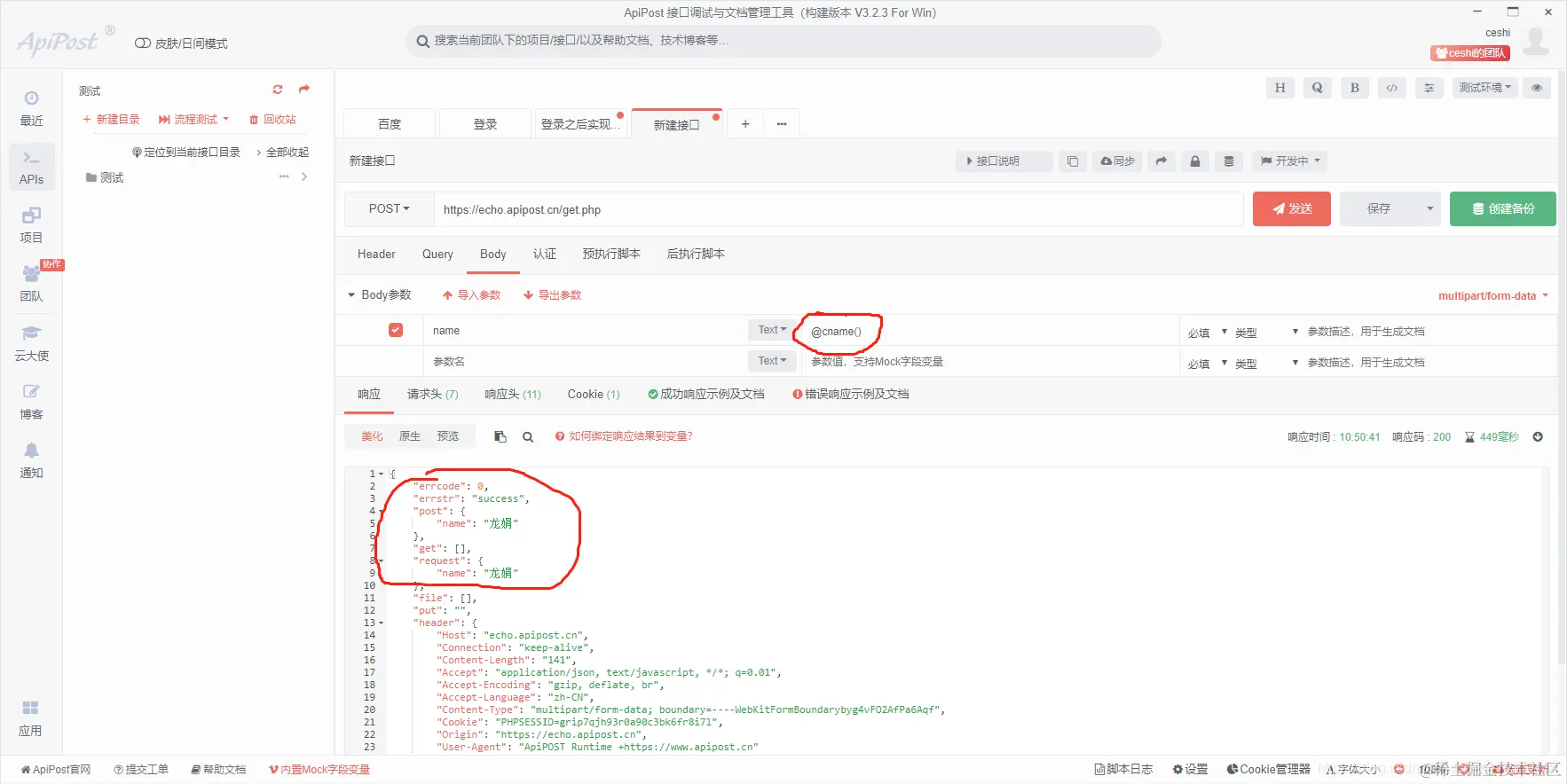Open the database stack icon in interface toolbar

[x=1229, y=161]
